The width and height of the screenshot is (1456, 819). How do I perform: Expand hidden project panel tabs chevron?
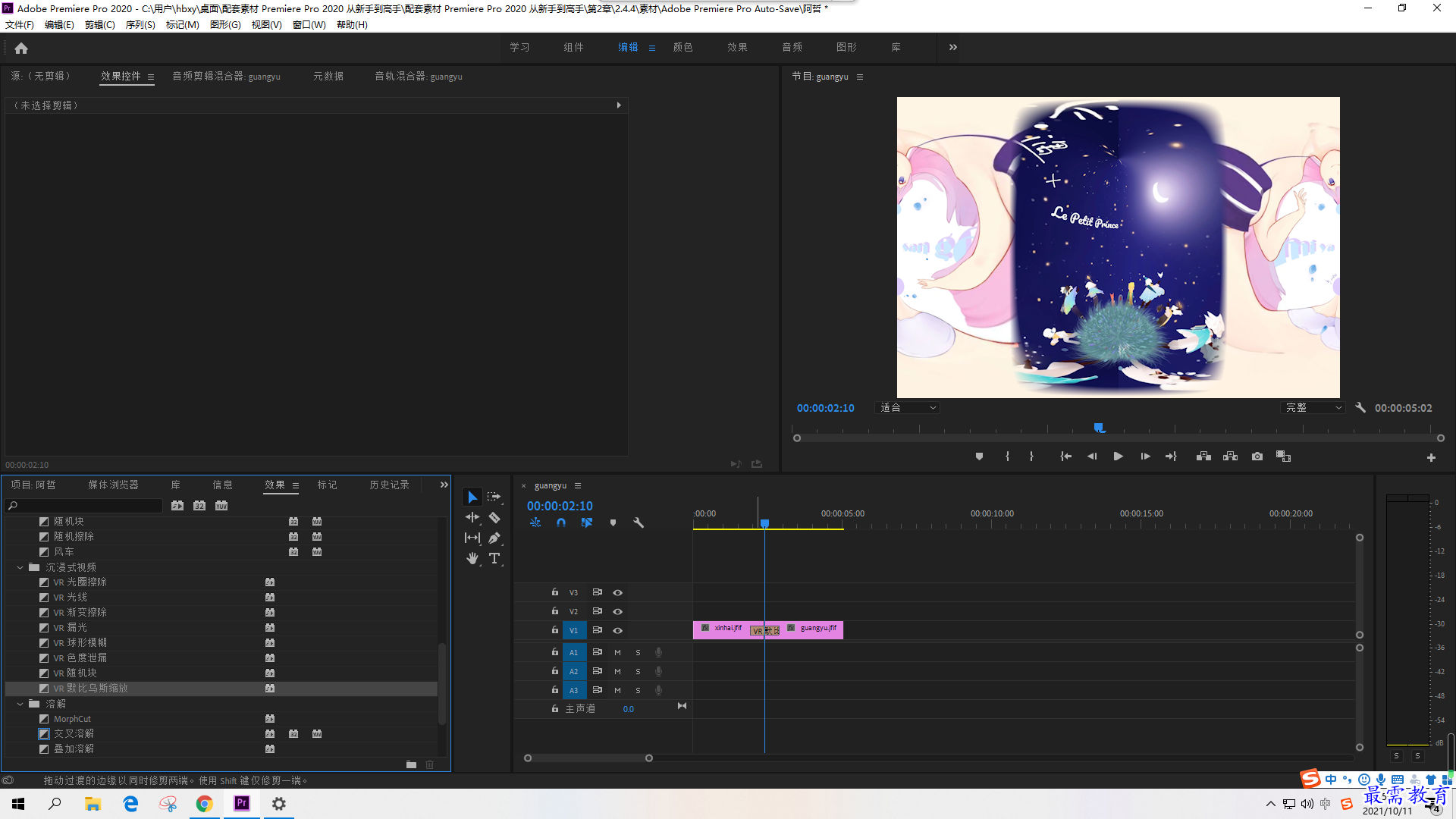(x=444, y=485)
